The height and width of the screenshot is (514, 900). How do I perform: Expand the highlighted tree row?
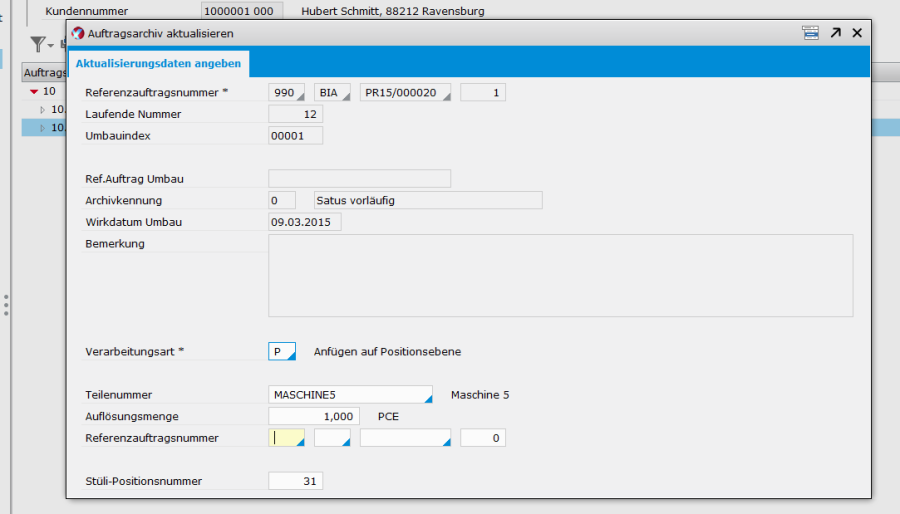tap(42, 128)
